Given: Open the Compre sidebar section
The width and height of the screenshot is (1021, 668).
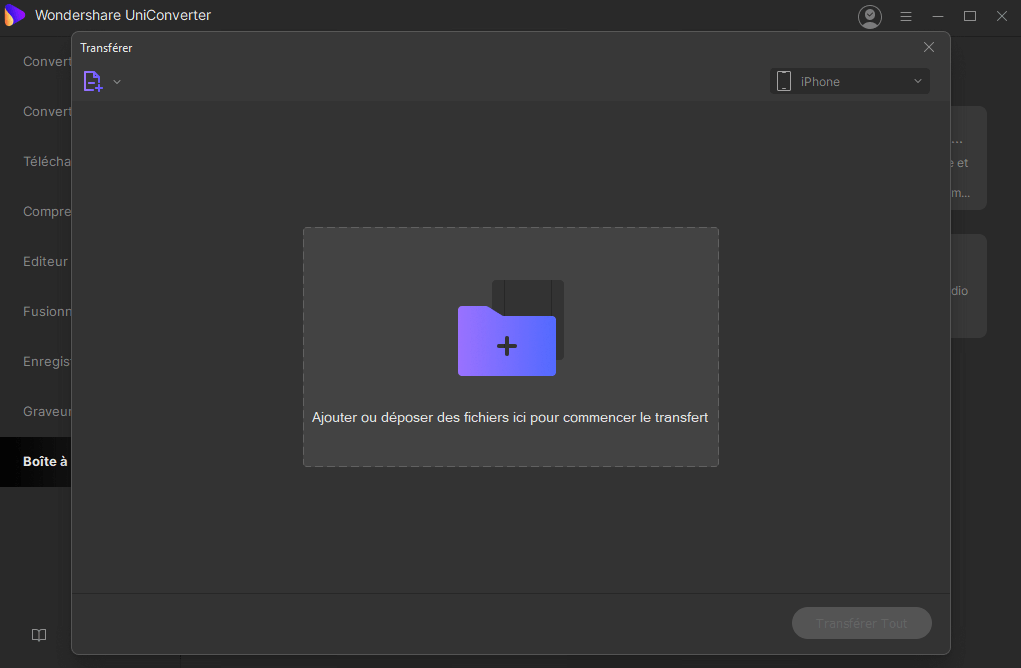Looking at the screenshot, I should coord(47,211).
